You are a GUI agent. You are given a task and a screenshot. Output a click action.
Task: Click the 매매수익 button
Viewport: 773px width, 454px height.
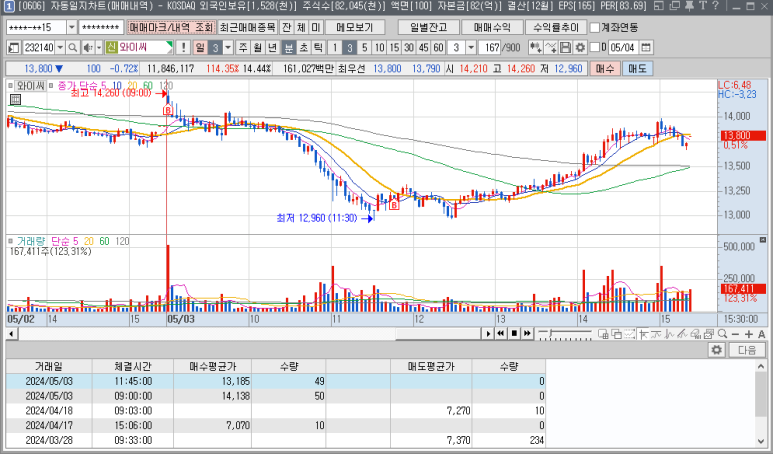[x=492, y=27]
